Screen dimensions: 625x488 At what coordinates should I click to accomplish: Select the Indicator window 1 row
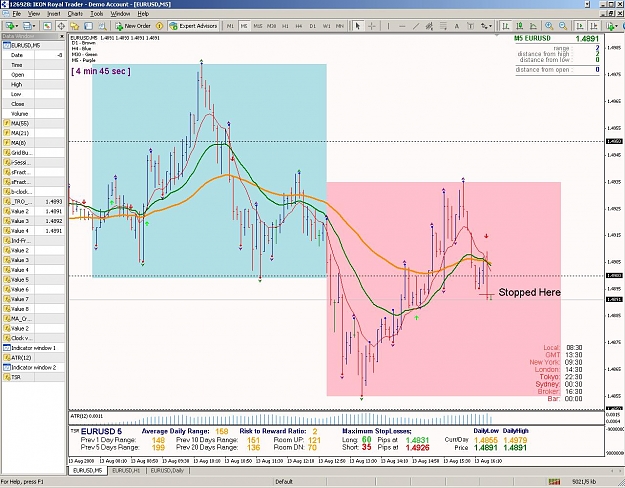33,348
